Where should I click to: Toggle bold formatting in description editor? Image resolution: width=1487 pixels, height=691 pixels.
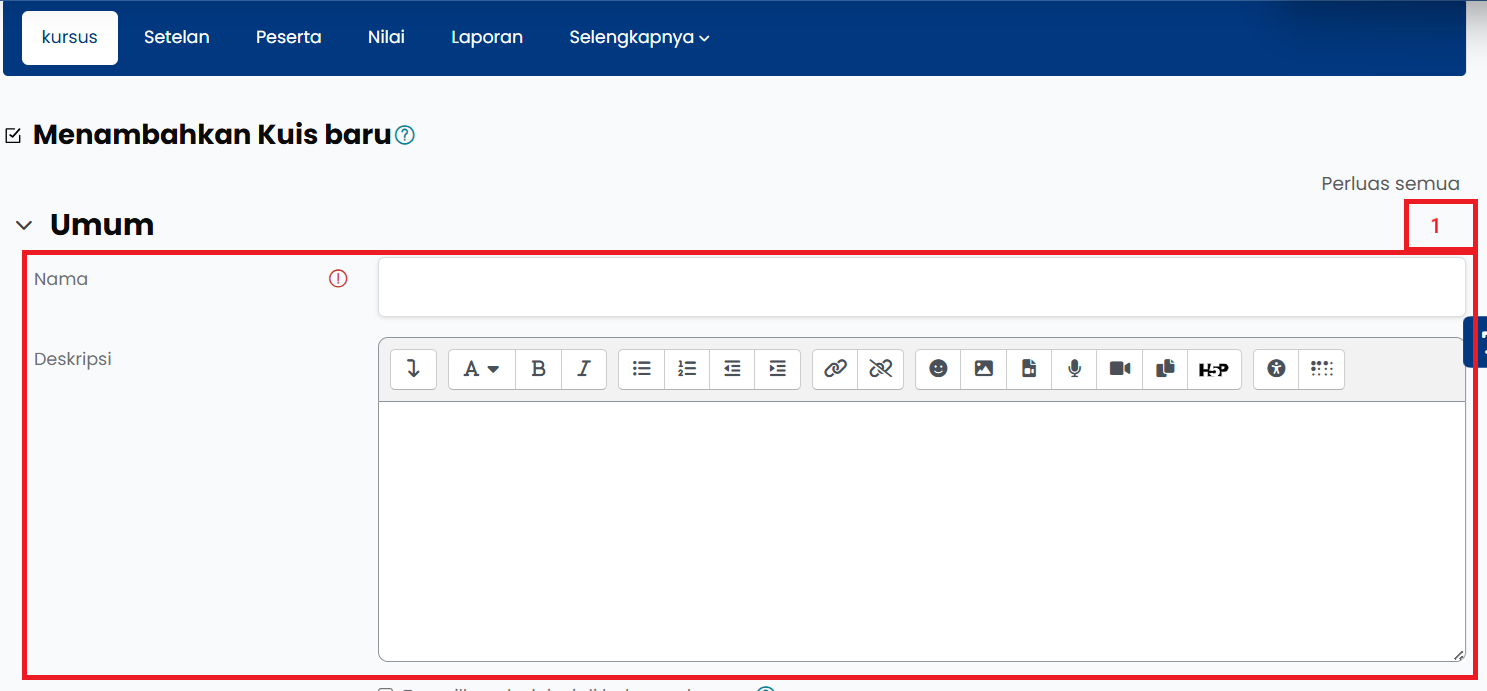point(538,369)
